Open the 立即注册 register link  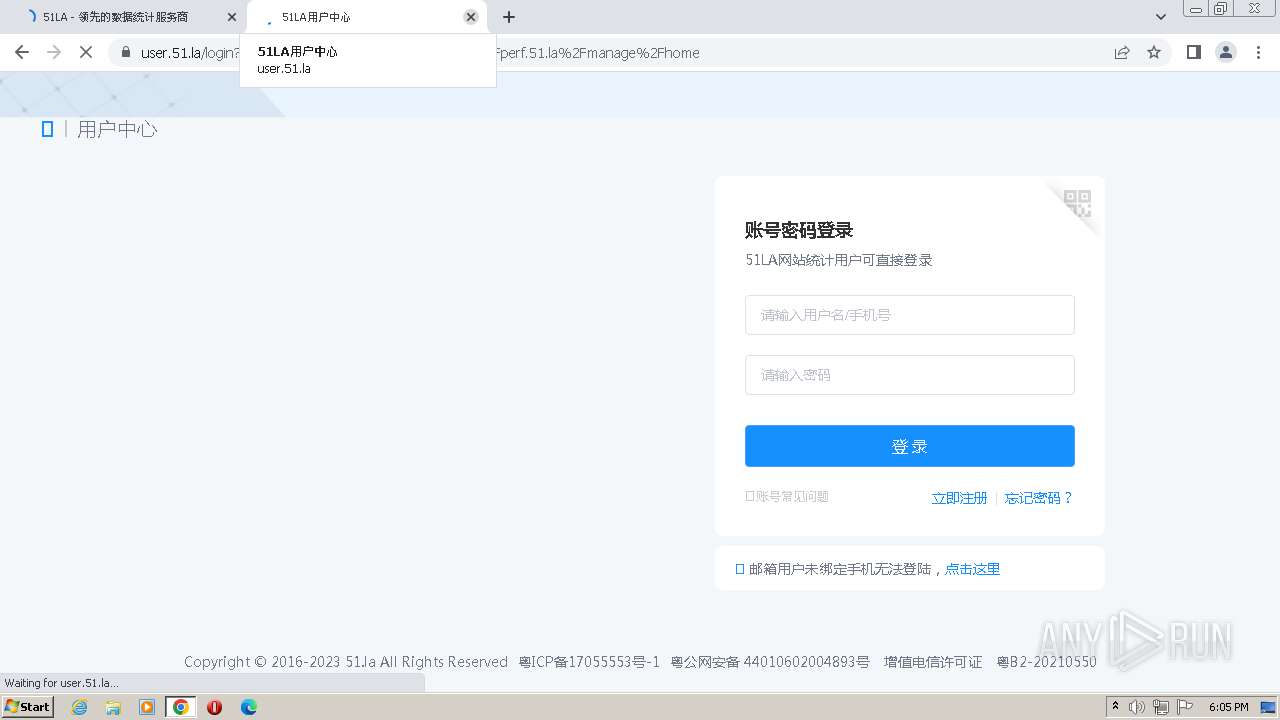(959, 498)
